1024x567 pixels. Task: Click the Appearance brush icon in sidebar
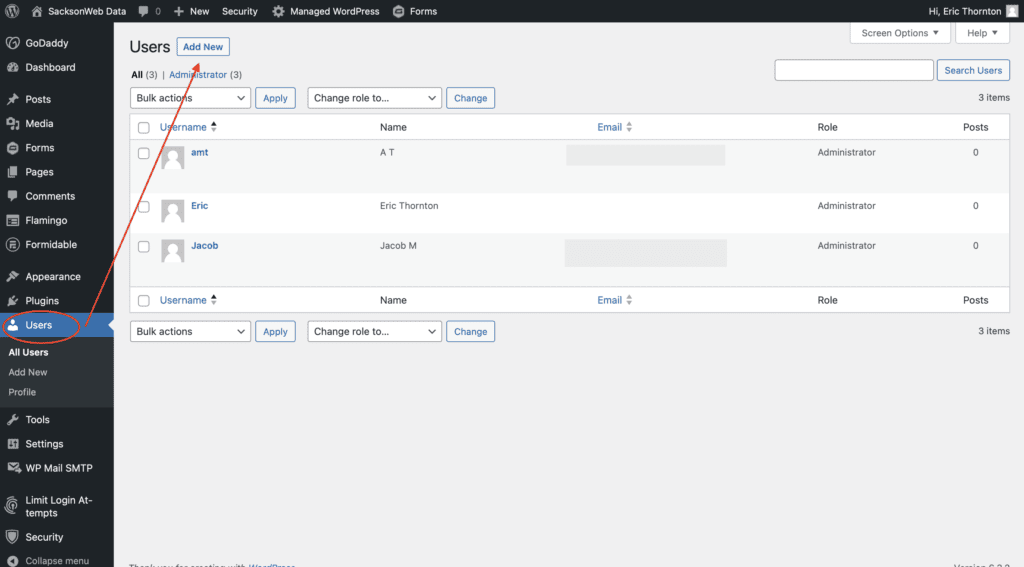click(x=12, y=276)
